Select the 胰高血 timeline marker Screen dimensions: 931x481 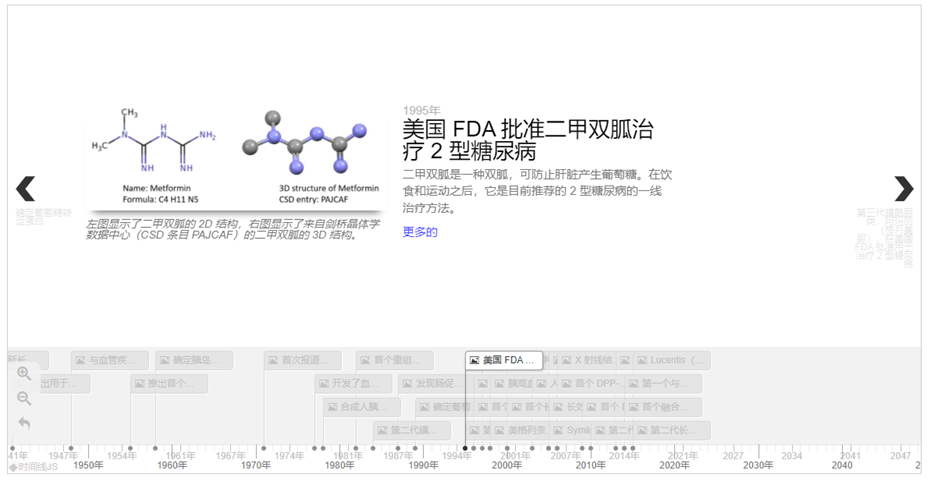(512, 384)
